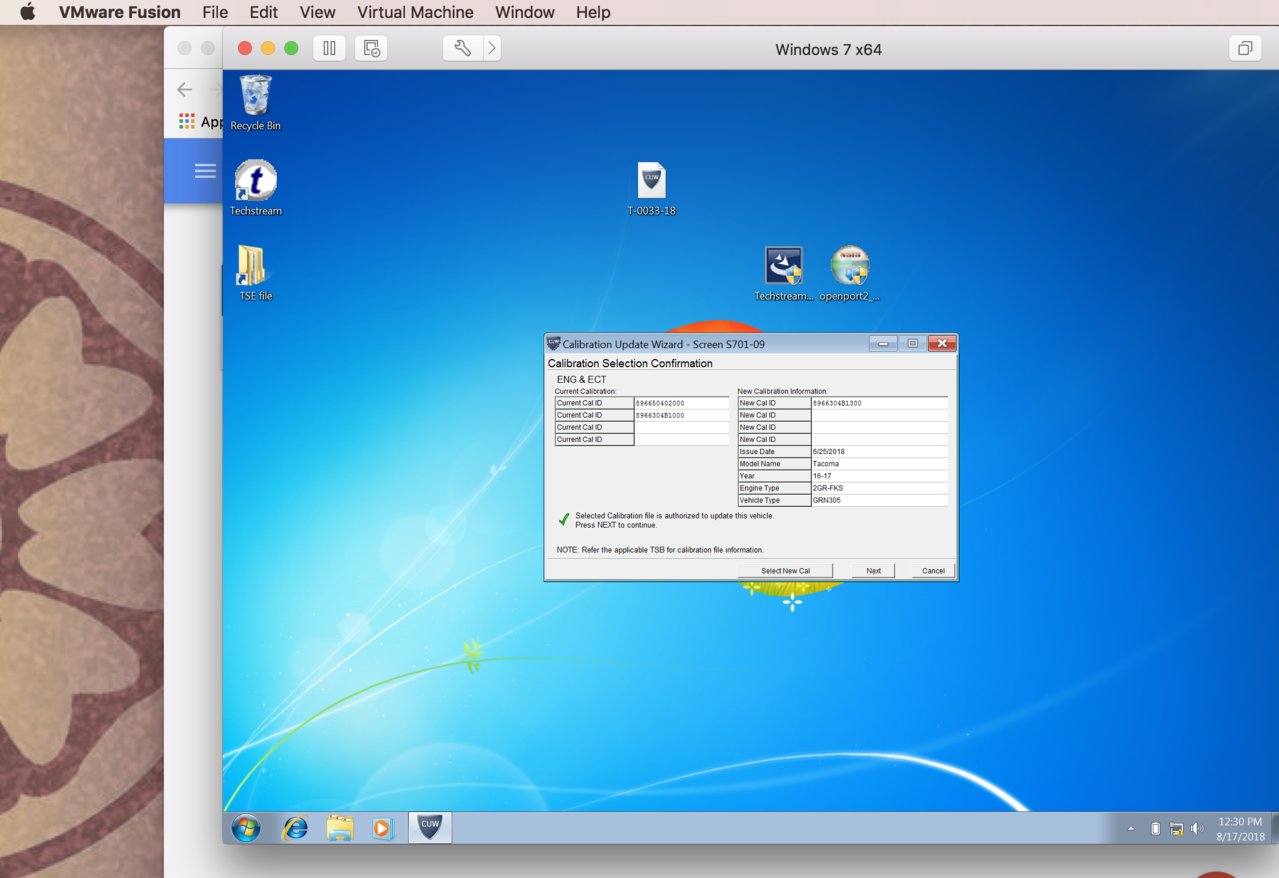Click the green authorization checkmark

tap(564, 520)
